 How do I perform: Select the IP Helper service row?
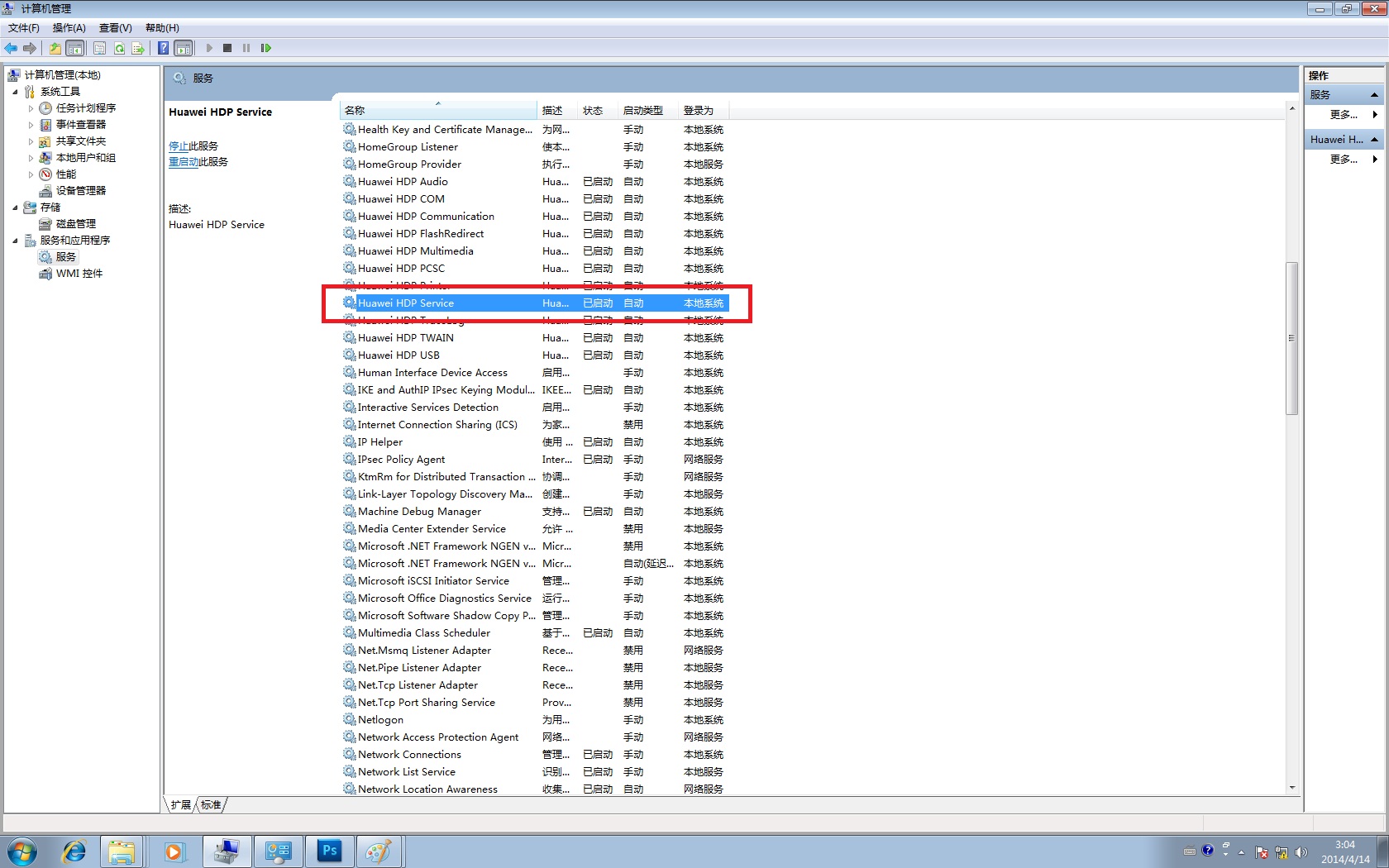(x=535, y=441)
